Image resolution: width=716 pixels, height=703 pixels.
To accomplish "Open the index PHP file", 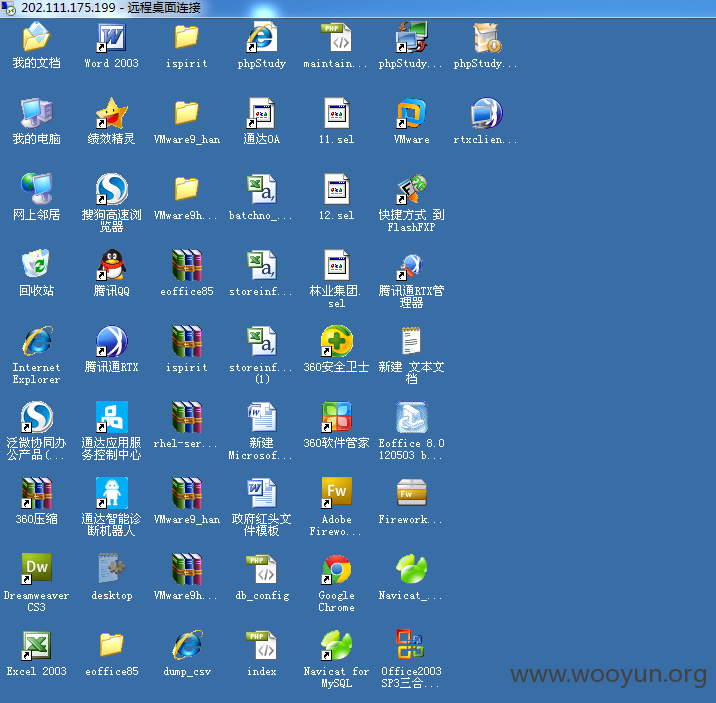I will pos(261,644).
